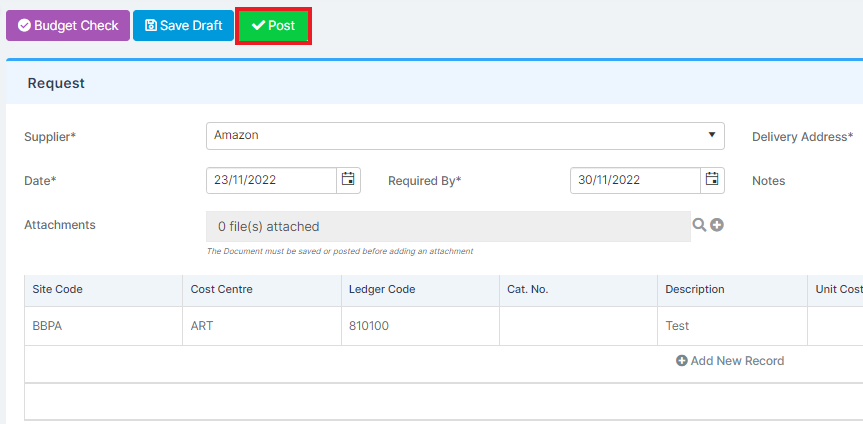
Task: Open the Amazon supplier combo box
Action: (465, 135)
